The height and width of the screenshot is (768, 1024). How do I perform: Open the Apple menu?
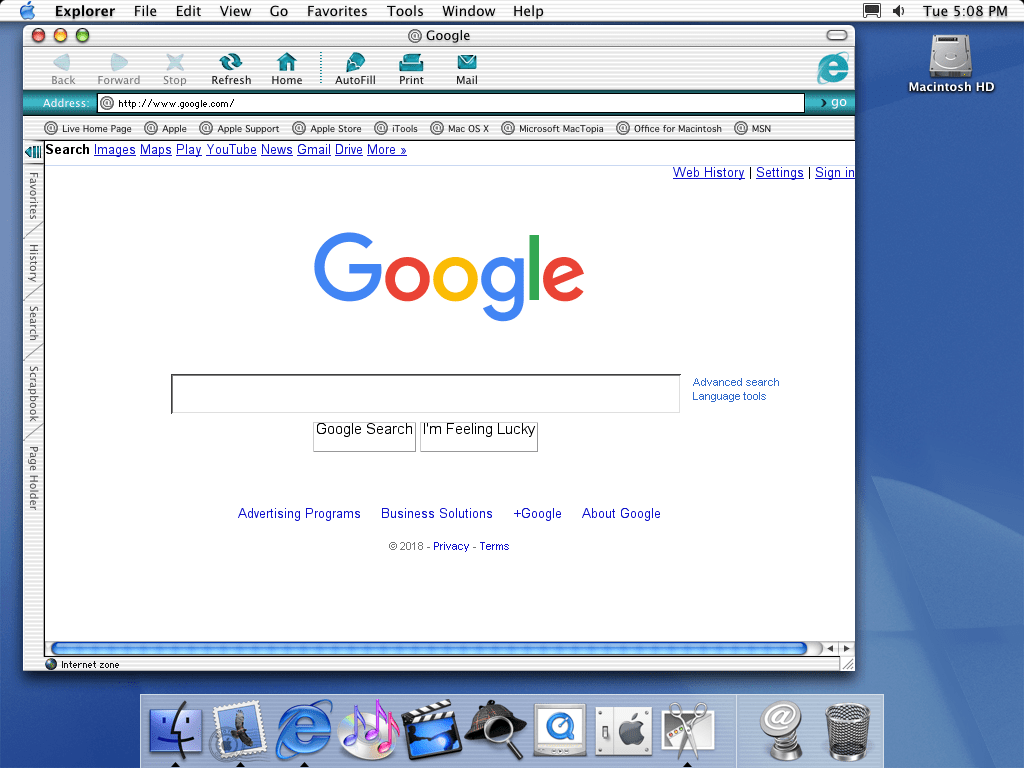pyautogui.click(x=27, y=11)
